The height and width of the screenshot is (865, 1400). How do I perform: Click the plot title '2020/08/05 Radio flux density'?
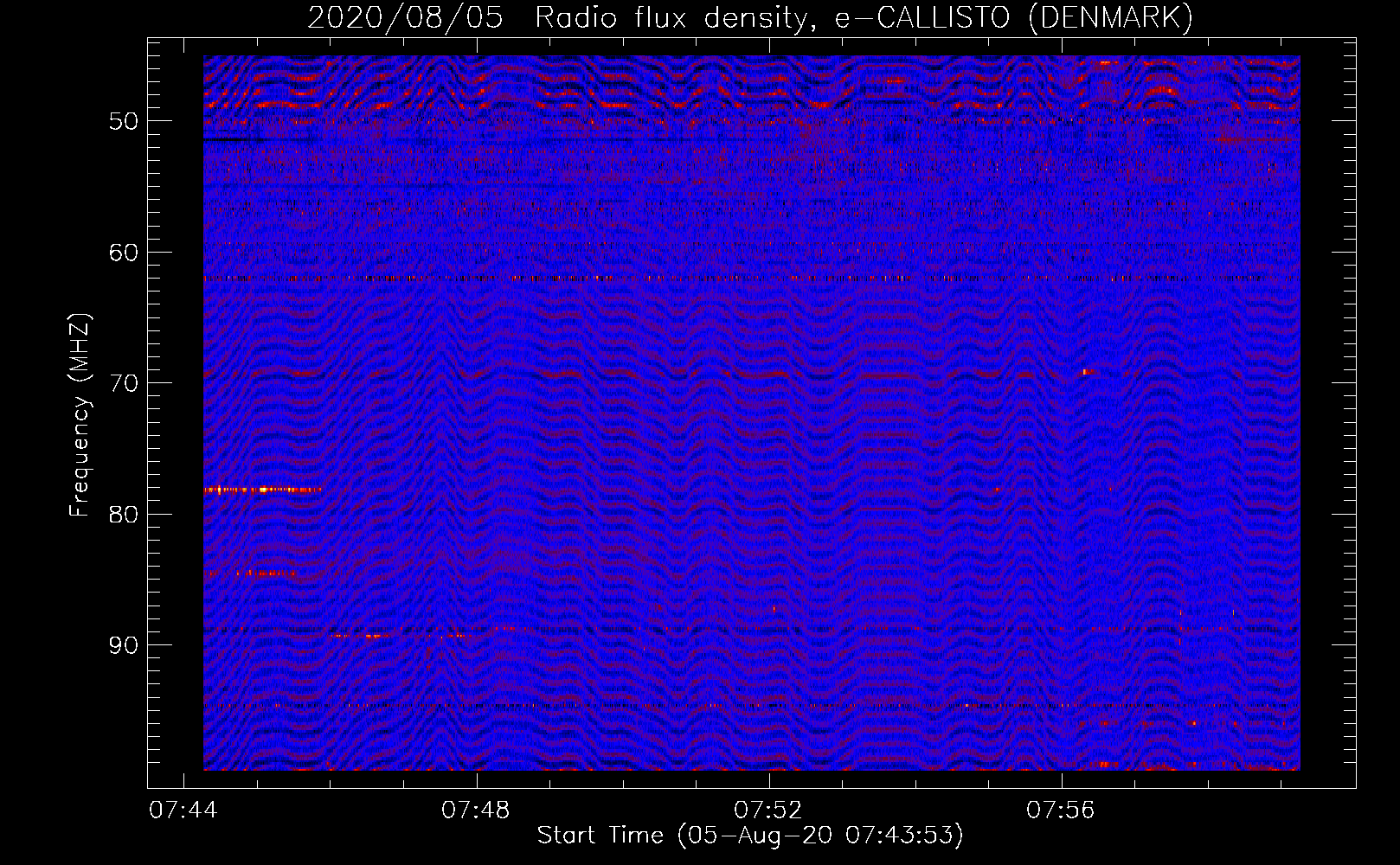click(x=560, y=17)
